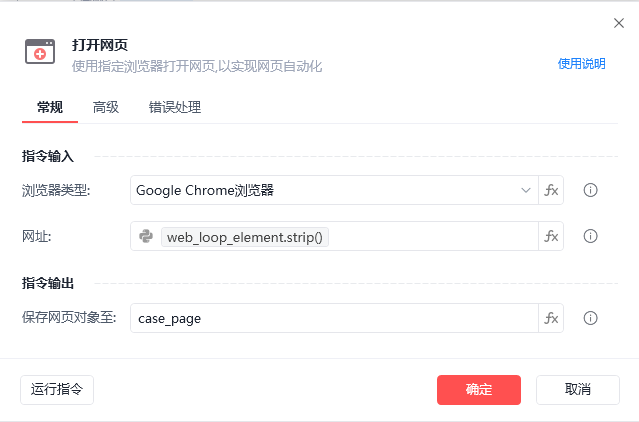Expand the browser type dropdown chevron
Screen dimensions: 639x422
[x=526, y=190]
